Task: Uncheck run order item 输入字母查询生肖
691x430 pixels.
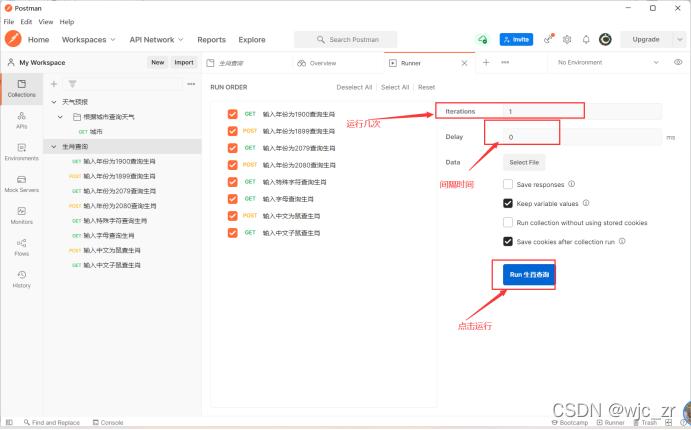Action: point(233,199)
